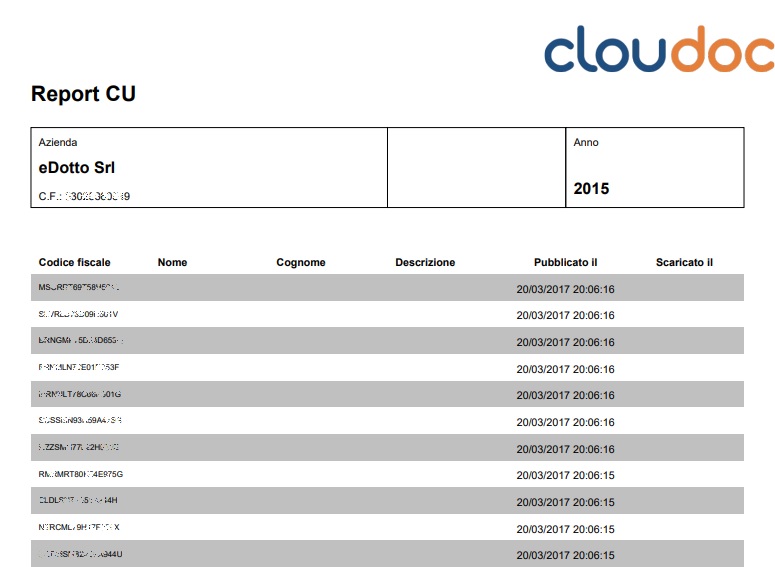Select the third row's published timestamp
775x567 pixels.
565,342
